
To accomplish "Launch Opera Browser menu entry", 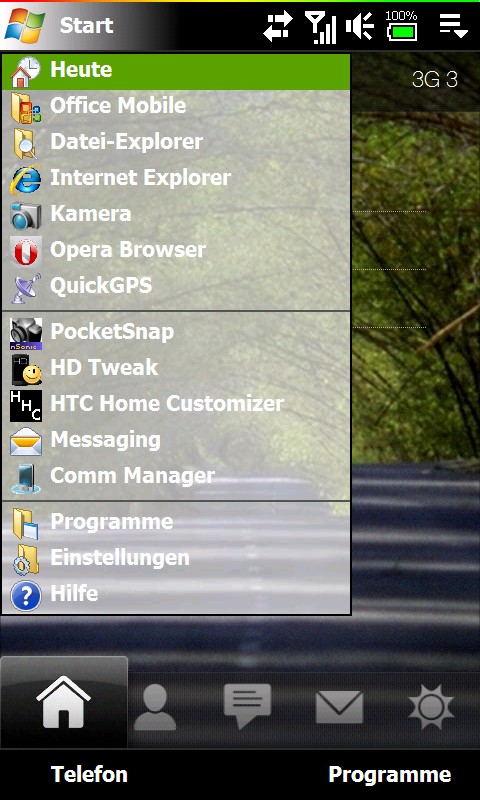I will tap(176, 250).
